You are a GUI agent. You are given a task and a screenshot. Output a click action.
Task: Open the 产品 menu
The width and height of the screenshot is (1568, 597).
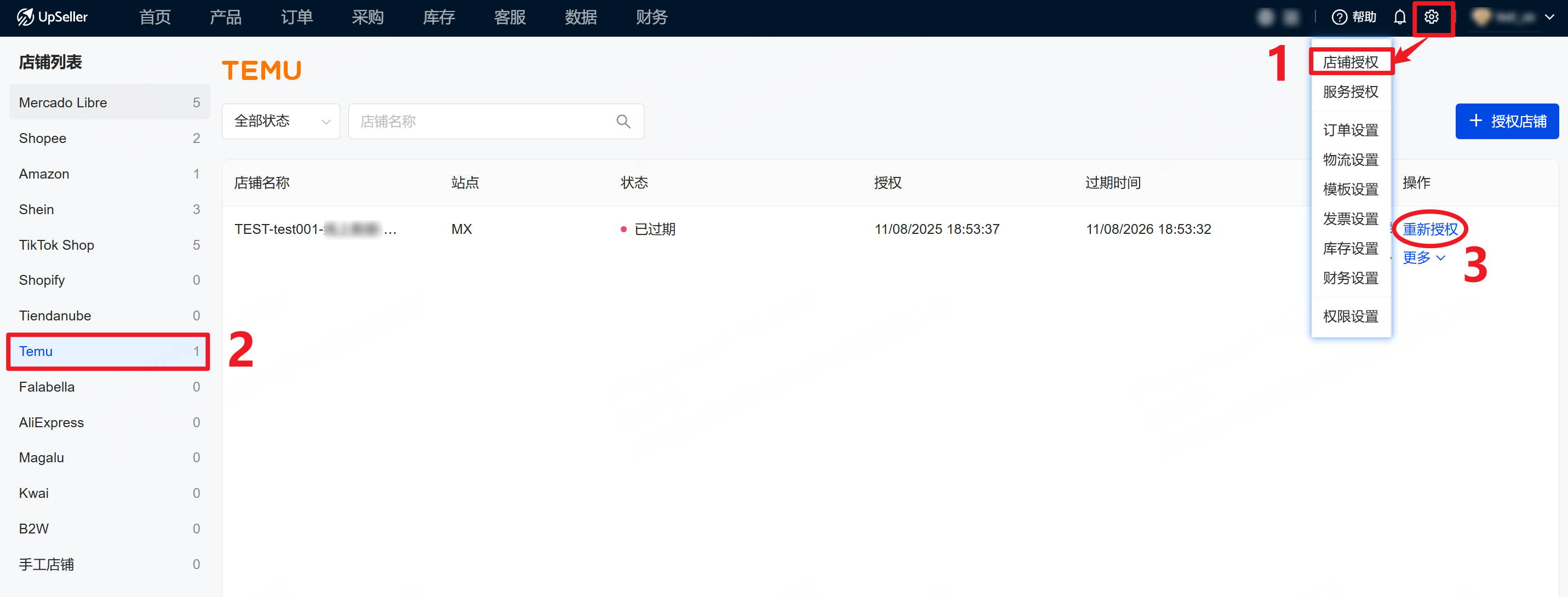pyautogui.click(x=225, y=17)
